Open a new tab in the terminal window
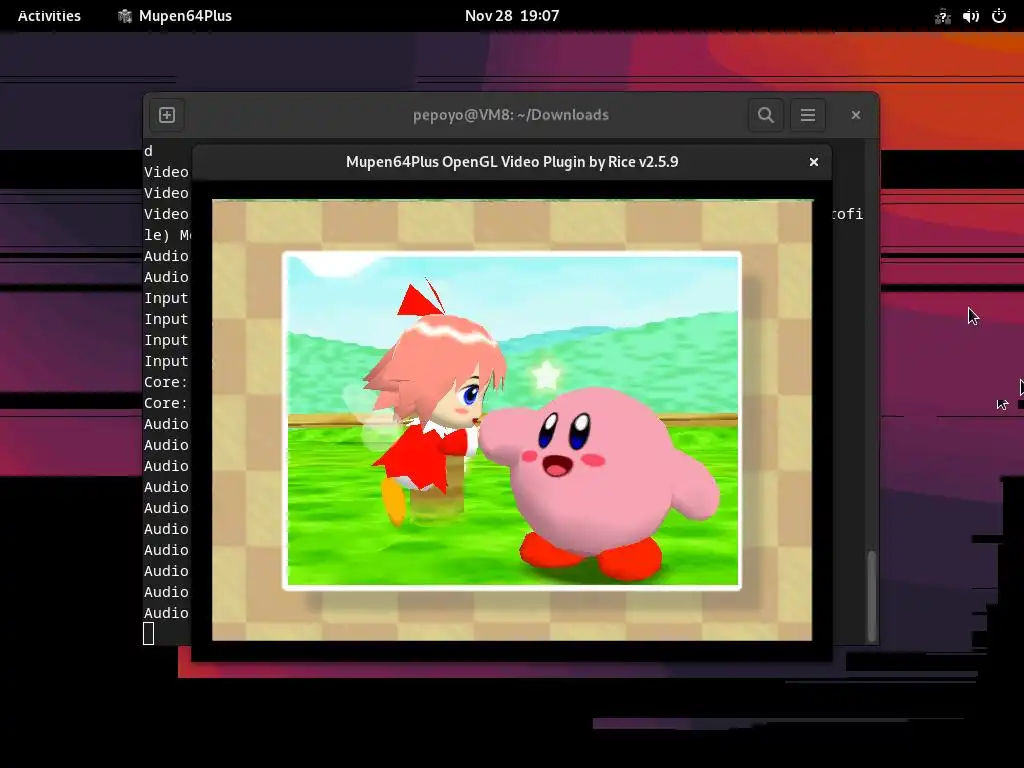 (x=167, y=115)
